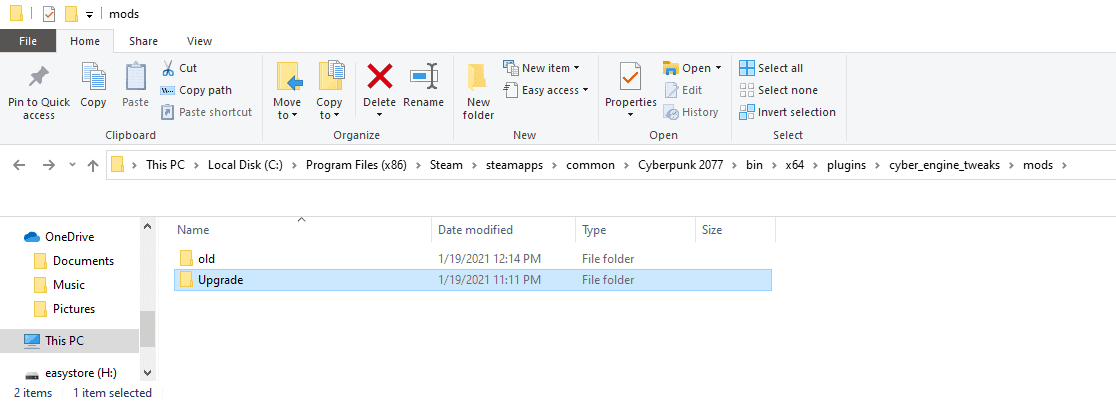The image size is (1116, 402).
Task: Click the Forward navigation arrow
Action: [48, 165]
